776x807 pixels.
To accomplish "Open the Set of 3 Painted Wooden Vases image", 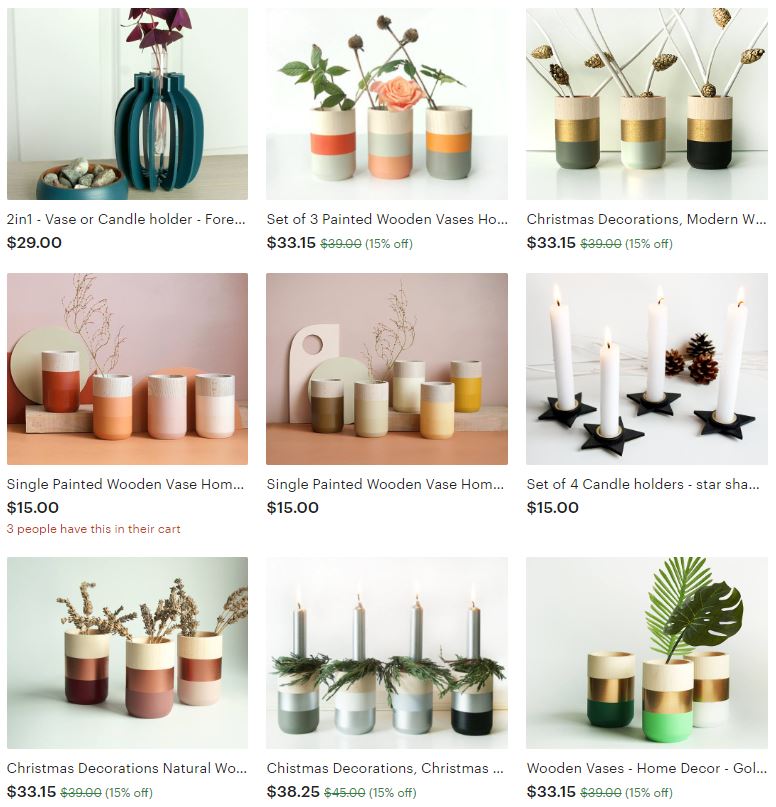I will tap(387, 103).
